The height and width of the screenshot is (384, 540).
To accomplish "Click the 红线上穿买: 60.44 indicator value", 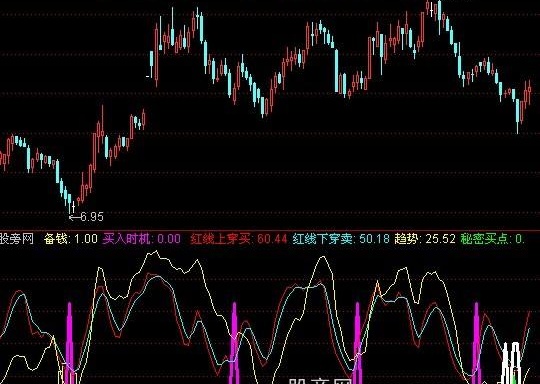I will click(238, 239).
